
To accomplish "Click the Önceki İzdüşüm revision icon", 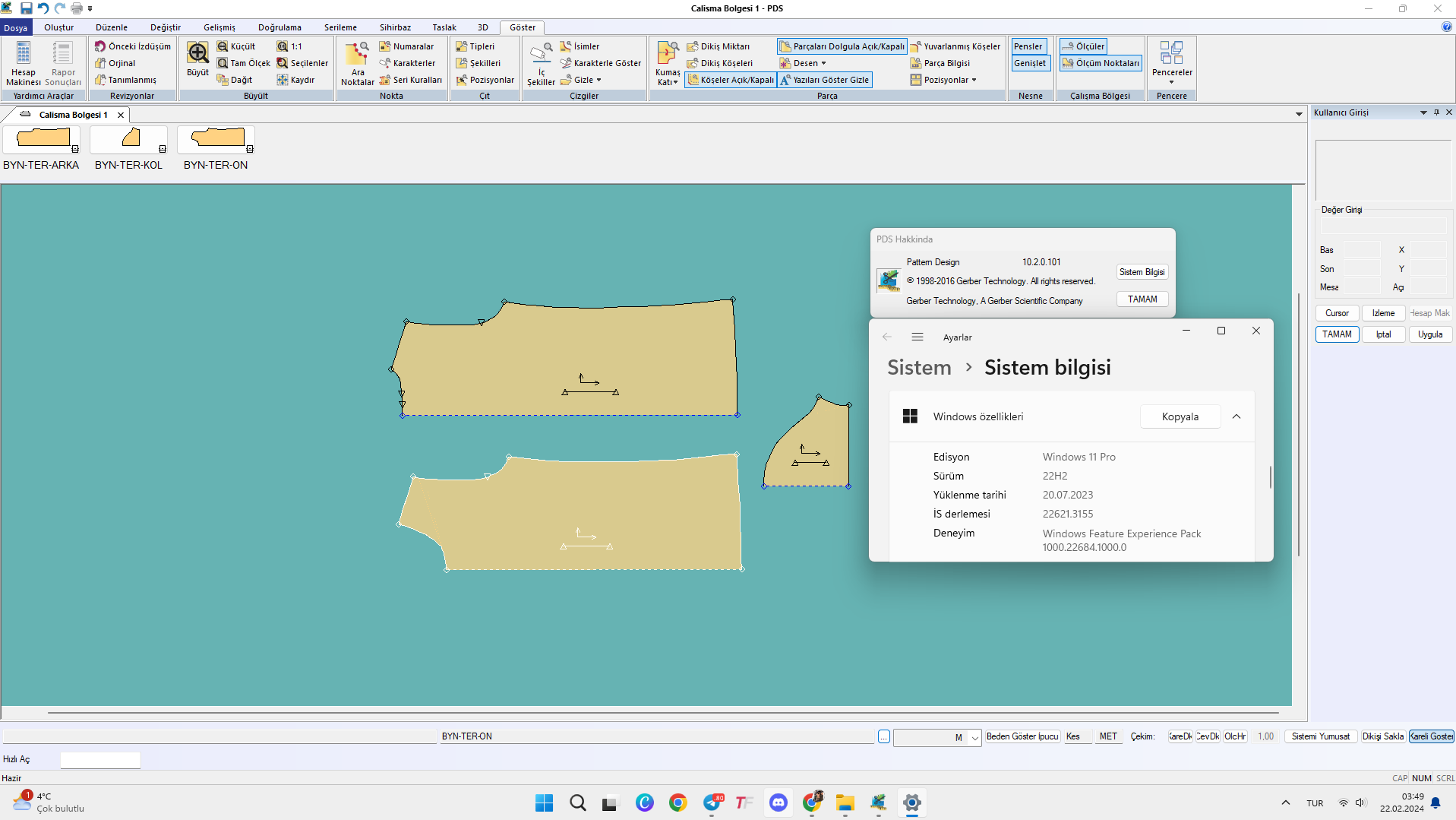I will (x=100, y=46).
